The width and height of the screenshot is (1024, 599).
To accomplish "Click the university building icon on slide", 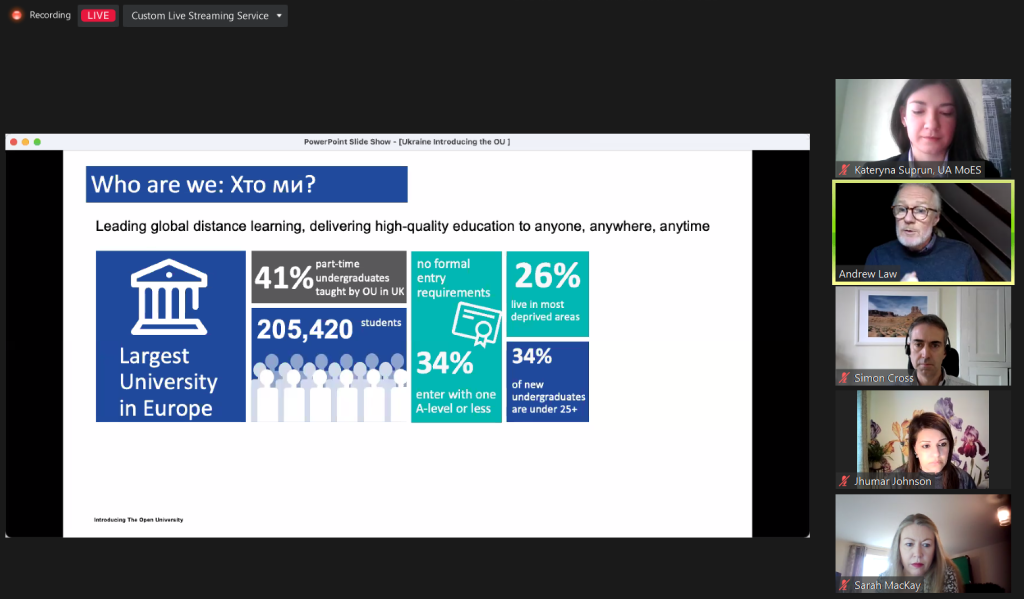I will [x=169, y=297].
